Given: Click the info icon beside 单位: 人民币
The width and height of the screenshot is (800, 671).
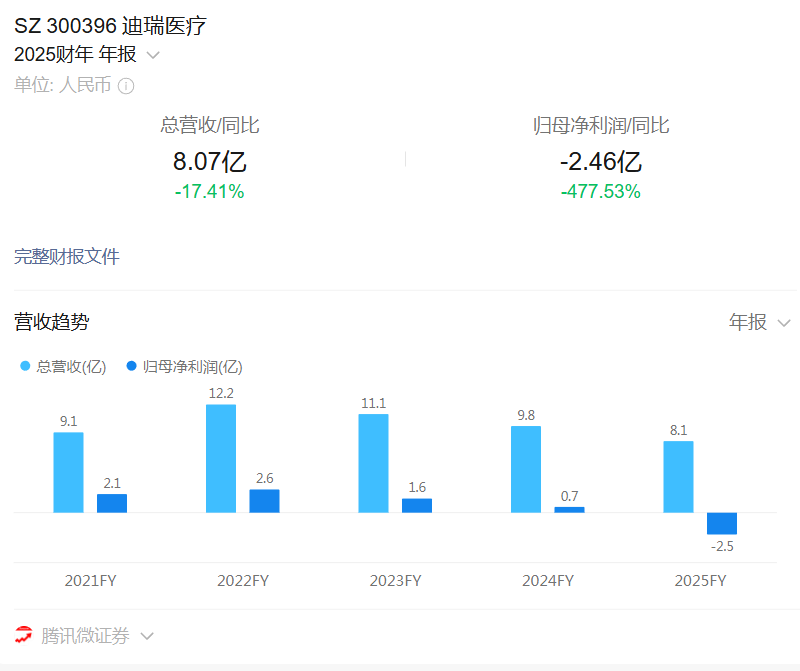Looking at the screenshot, I should 126,86.
